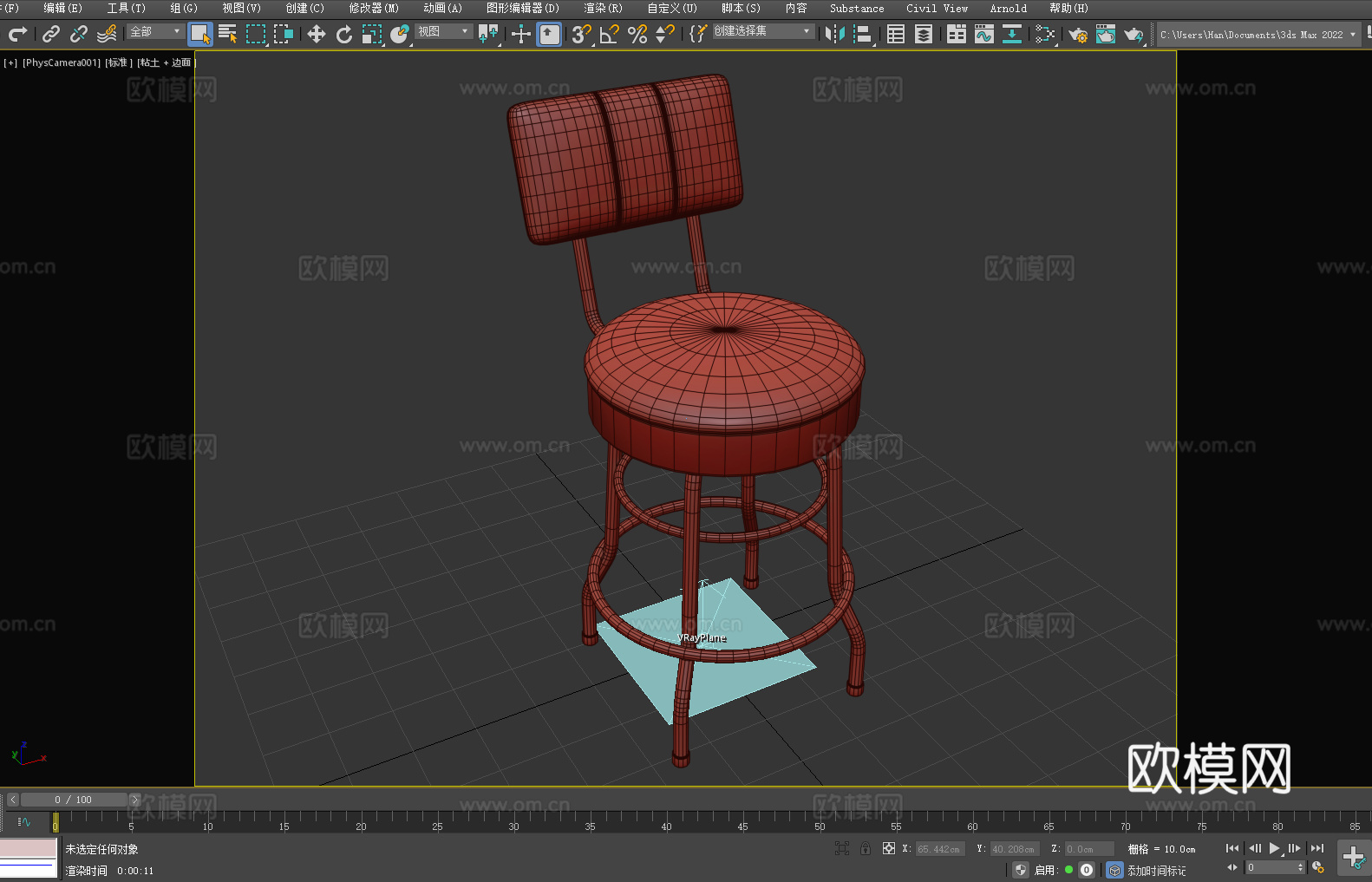
Task: Click the [+] viewport general label
Action: pos(10,62)
